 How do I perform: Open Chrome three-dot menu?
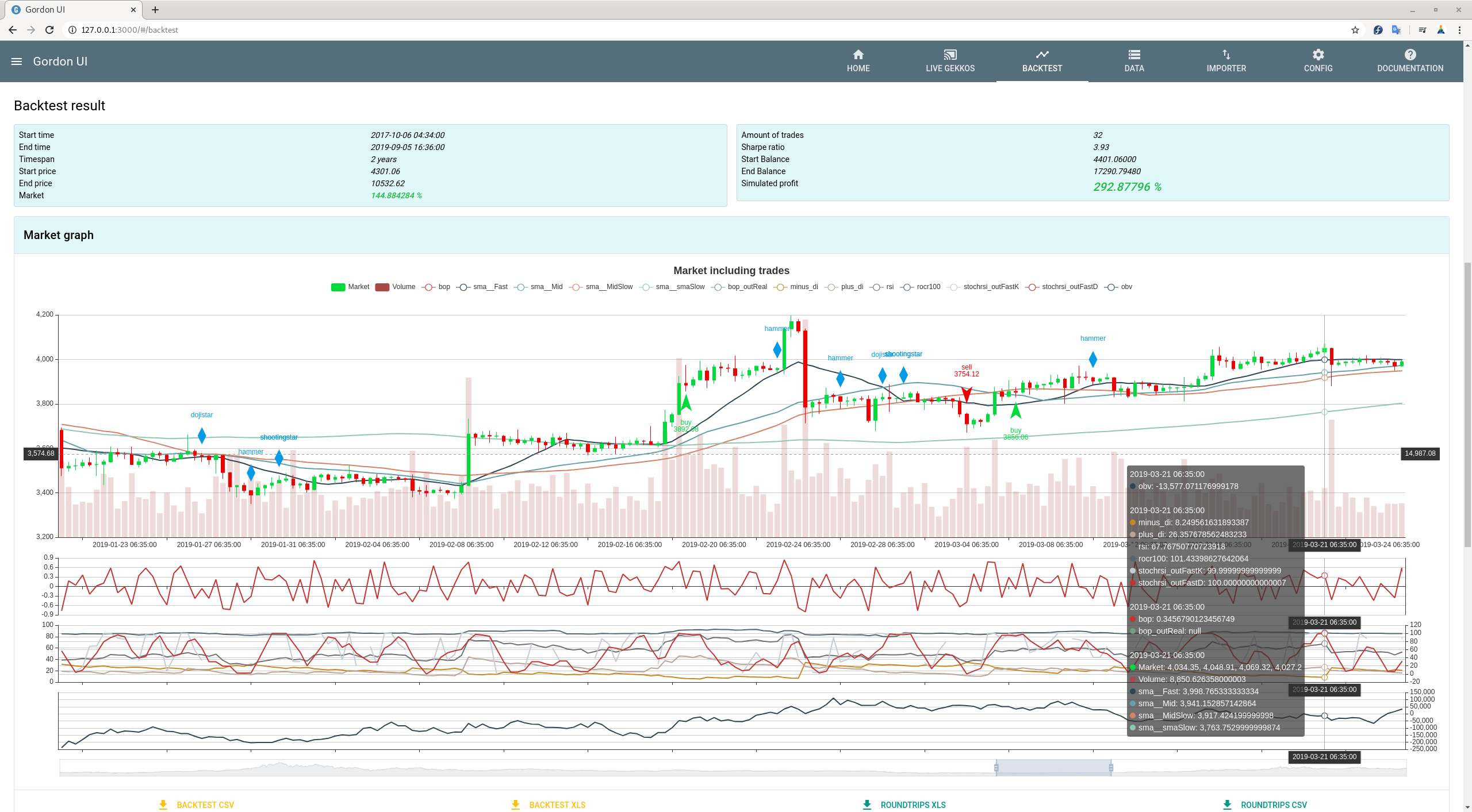[x=1459, y=30]
